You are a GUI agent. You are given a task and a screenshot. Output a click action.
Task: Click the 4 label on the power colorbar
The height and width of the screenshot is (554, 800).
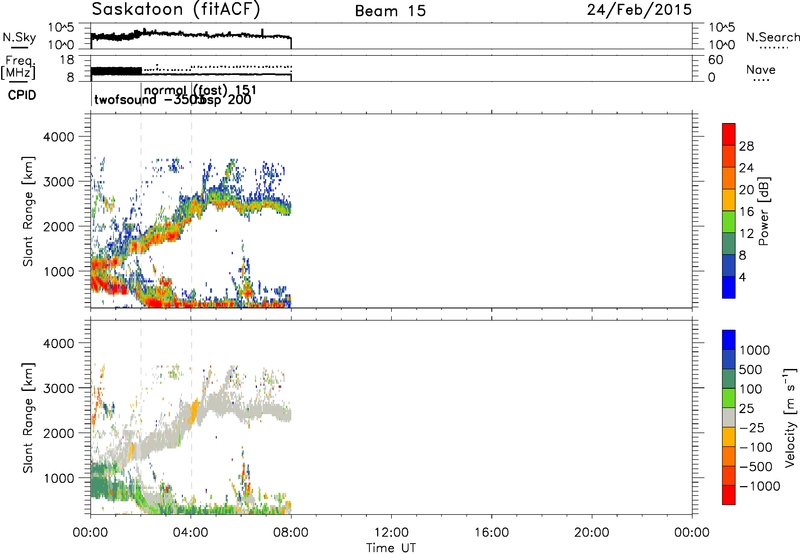click(x=743, y=277)
